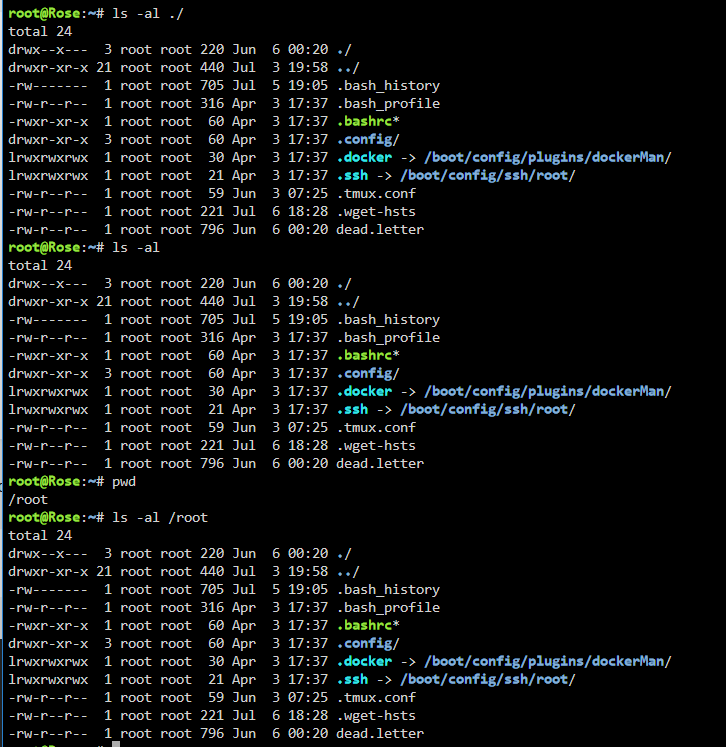
Task: Click .config/ directory in the 'ls -al ./' output
Action: pos(368,140)
